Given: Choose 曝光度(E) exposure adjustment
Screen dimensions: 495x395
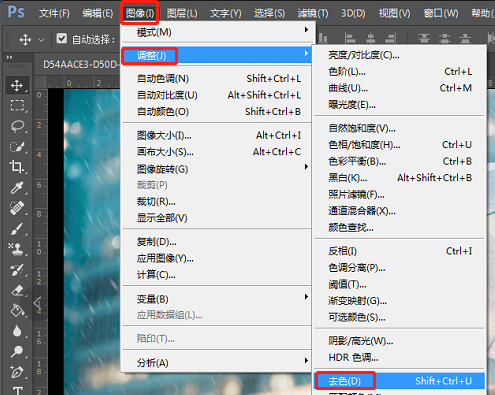Looking at the screenshot, I should point(399,105).
